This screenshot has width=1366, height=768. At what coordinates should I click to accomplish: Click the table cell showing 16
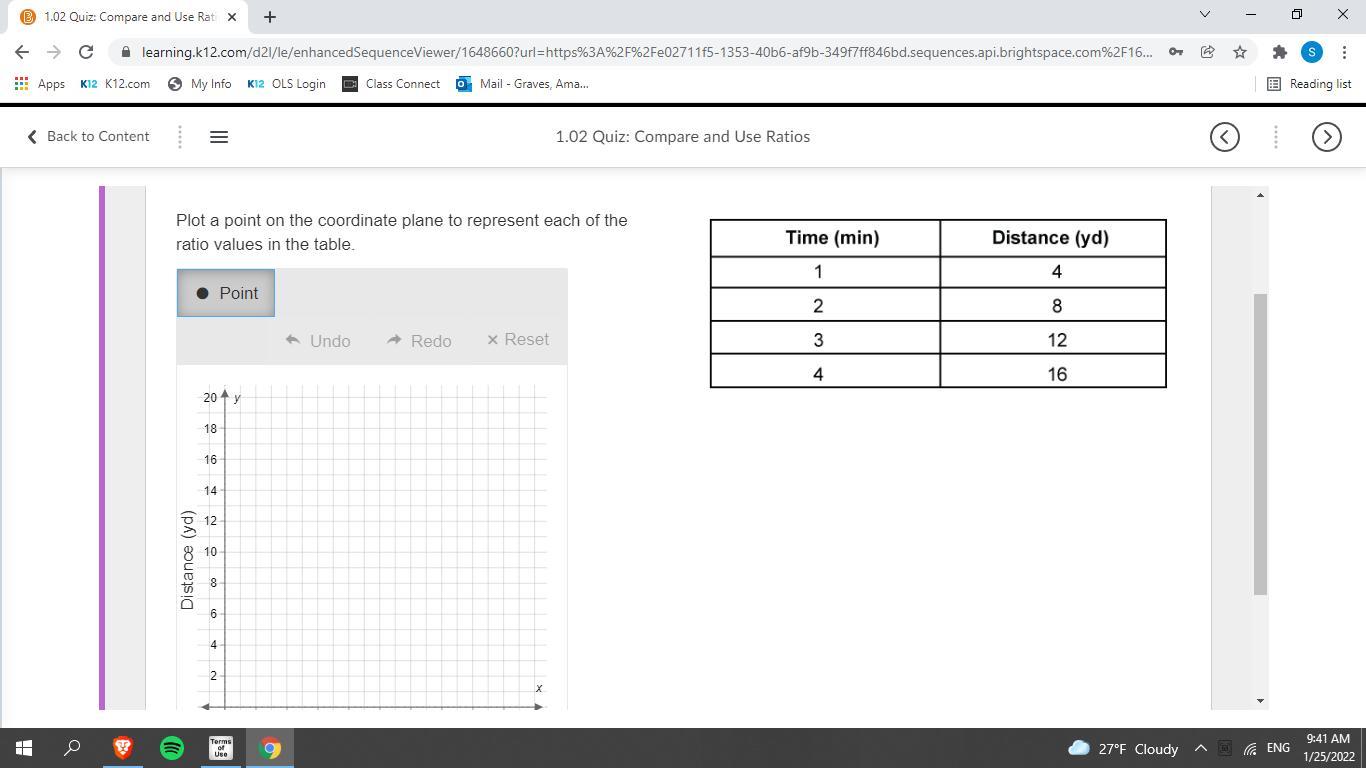[1053, 371]
